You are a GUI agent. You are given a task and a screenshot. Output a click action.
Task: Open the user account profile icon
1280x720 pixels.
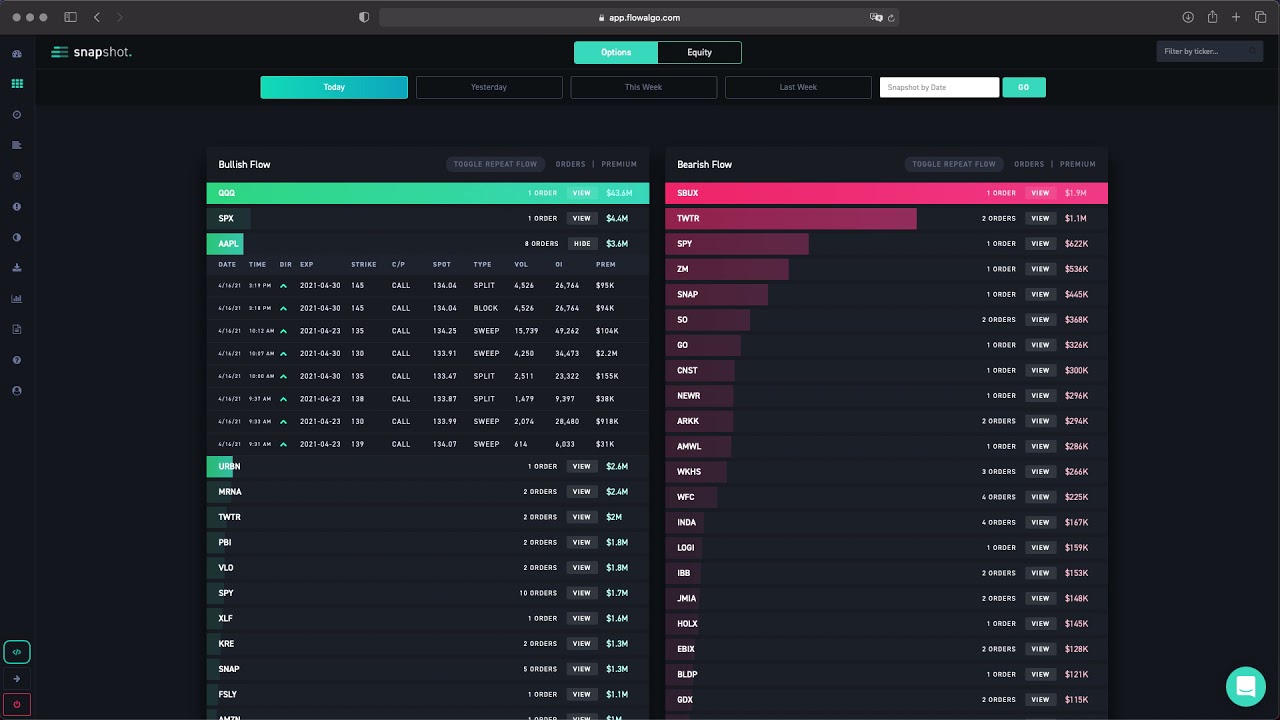tap(17, 391)
